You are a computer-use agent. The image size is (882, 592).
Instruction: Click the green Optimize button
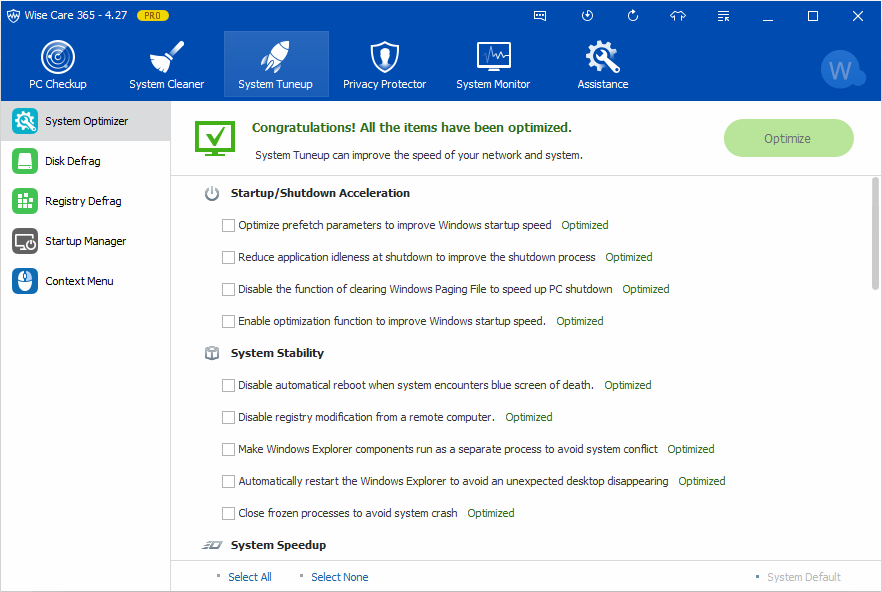click(789, 138)
